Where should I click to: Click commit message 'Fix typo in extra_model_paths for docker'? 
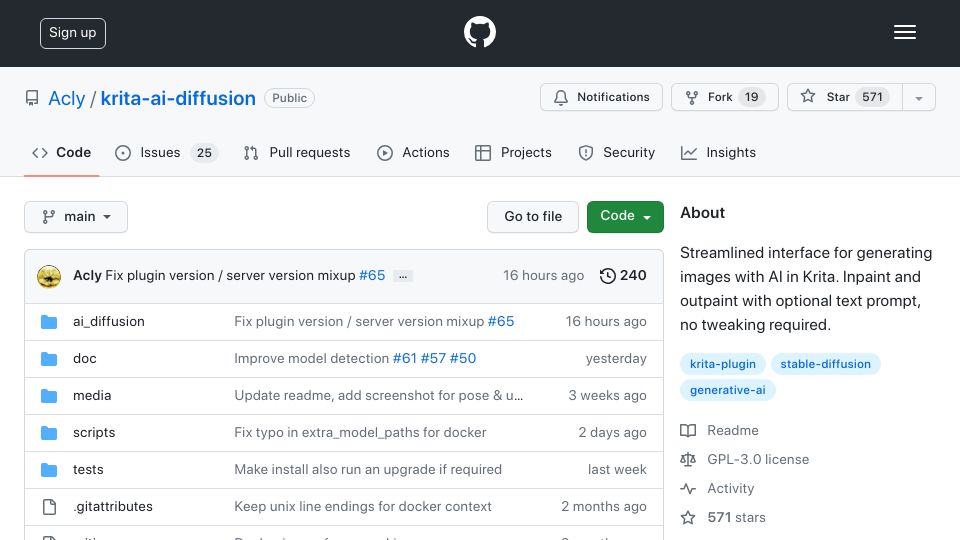click(x=360, y=433)
